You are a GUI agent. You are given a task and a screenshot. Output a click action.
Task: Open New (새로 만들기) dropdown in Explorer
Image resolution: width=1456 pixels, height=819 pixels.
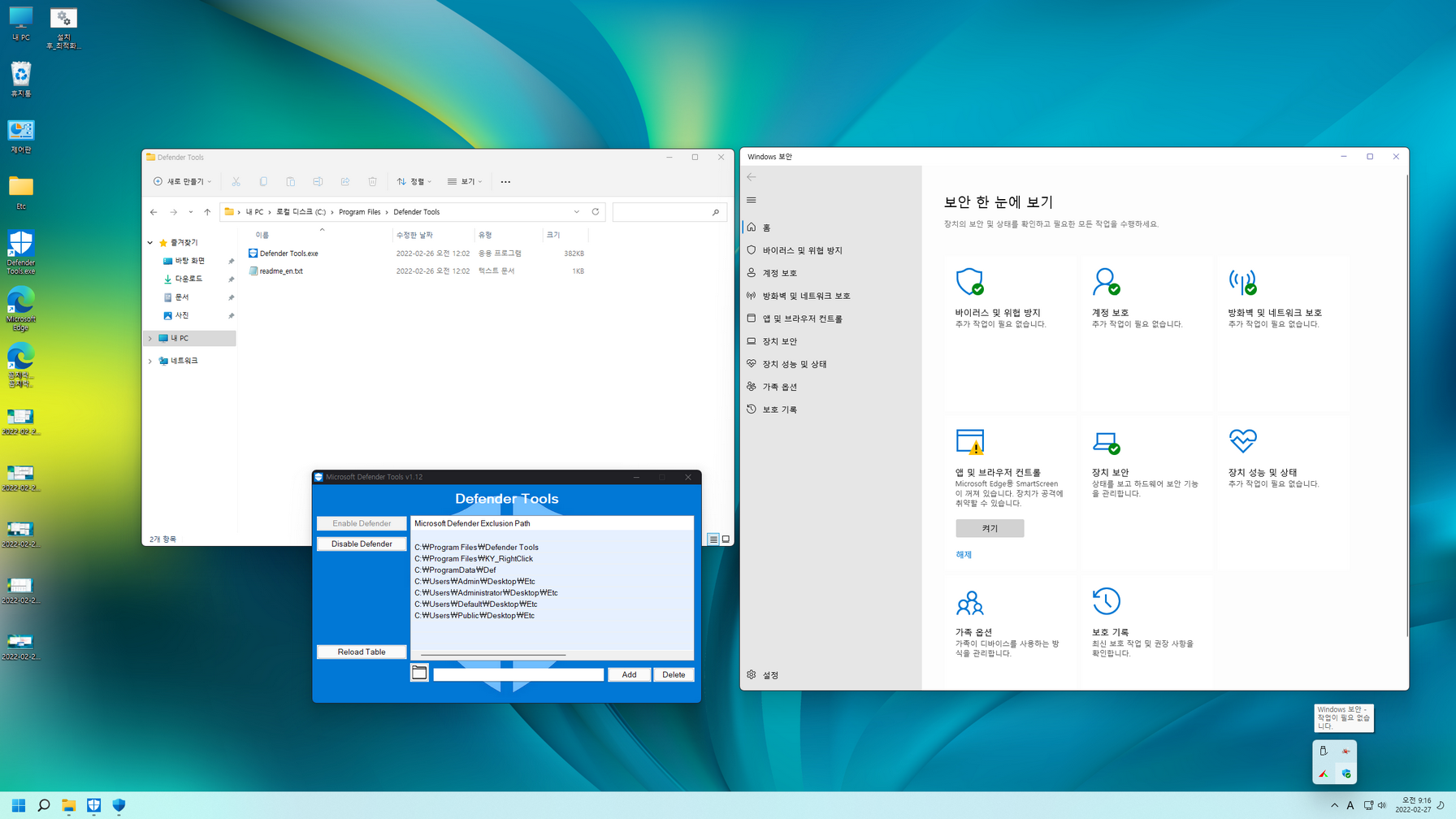pos(182,181)
